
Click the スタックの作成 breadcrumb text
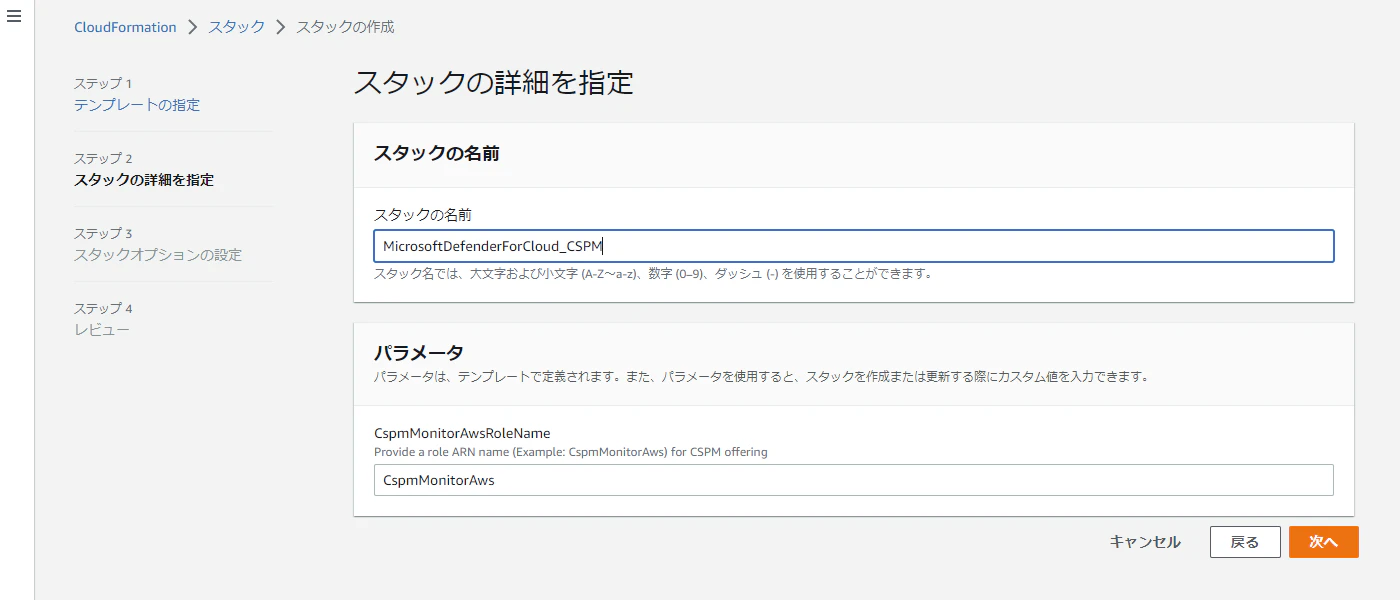[x=346, y=27]
